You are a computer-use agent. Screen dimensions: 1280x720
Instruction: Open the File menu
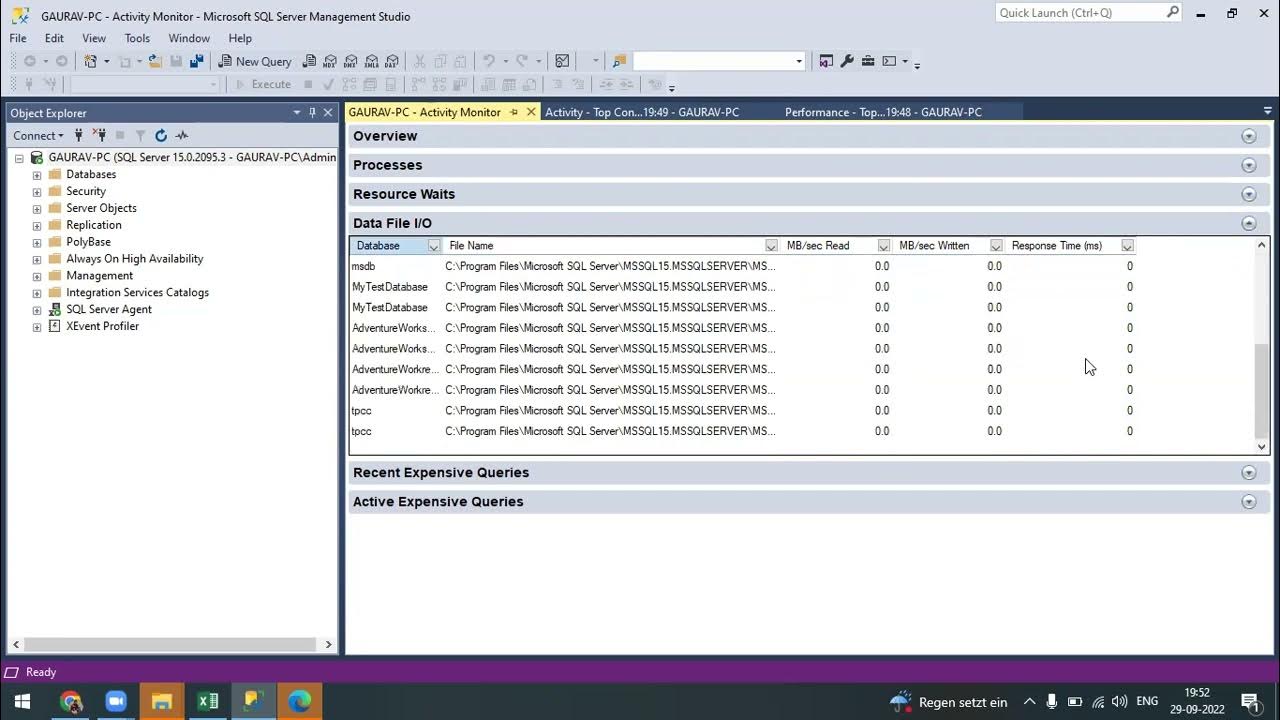pyautogui.click(x=18, y=38)
